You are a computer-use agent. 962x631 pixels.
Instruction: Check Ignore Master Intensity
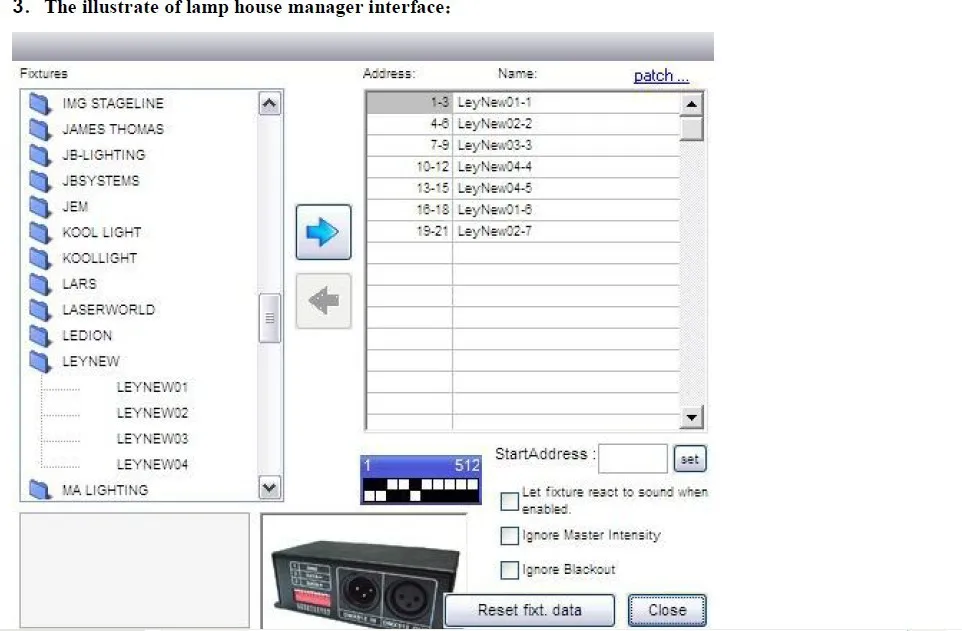pos(509,535)
